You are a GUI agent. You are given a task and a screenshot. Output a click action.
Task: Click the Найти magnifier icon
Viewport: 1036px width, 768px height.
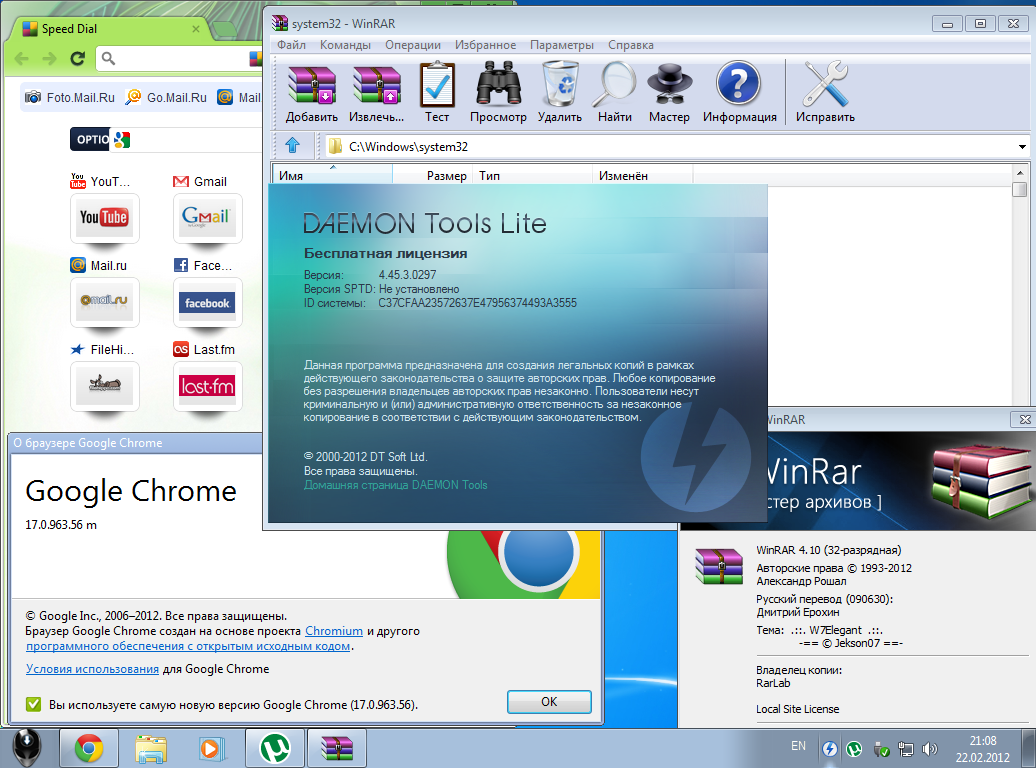[x=614, y=92]
